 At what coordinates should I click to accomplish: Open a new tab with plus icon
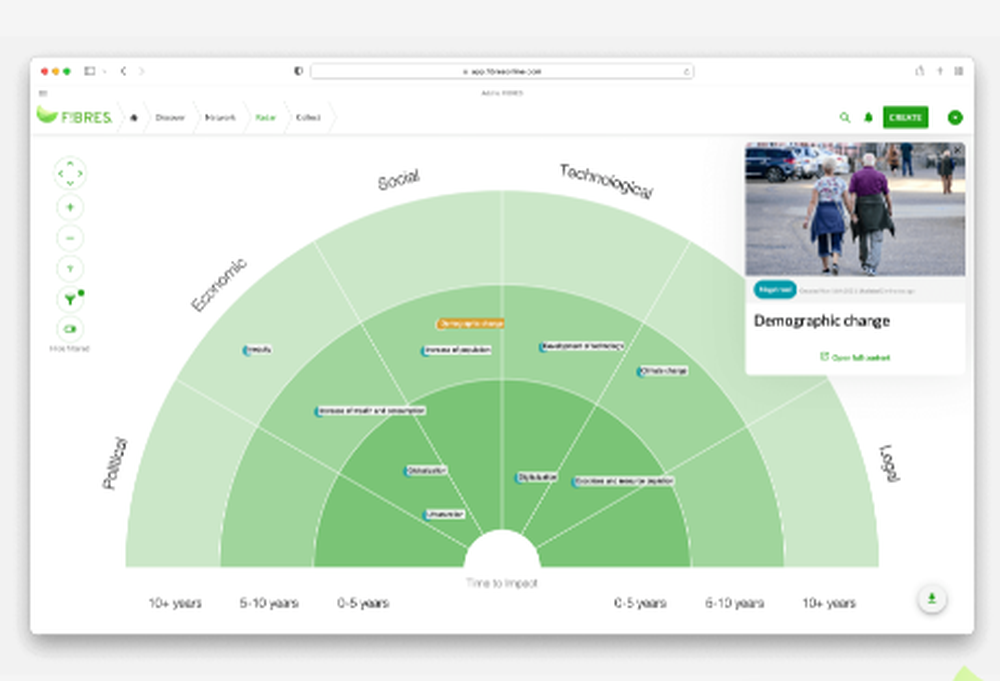coord(939,71)
